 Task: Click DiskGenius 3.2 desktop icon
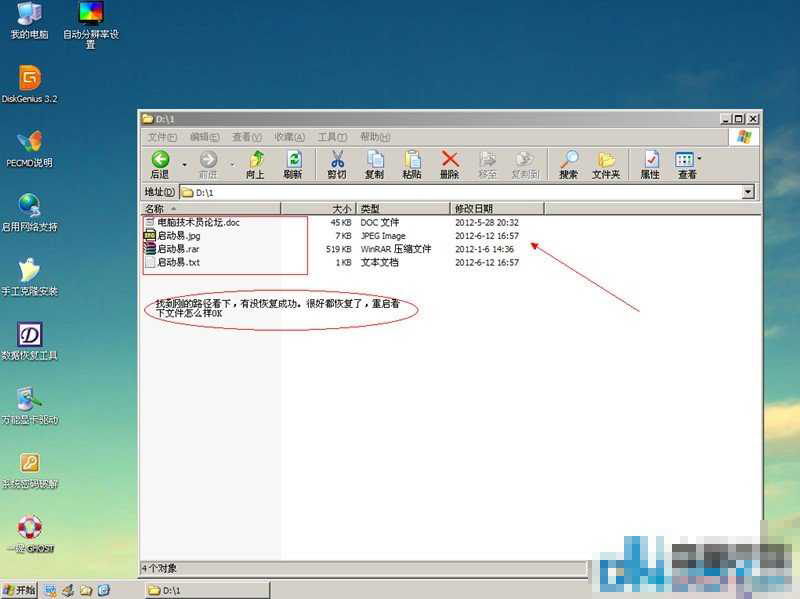tap(30, 84)
